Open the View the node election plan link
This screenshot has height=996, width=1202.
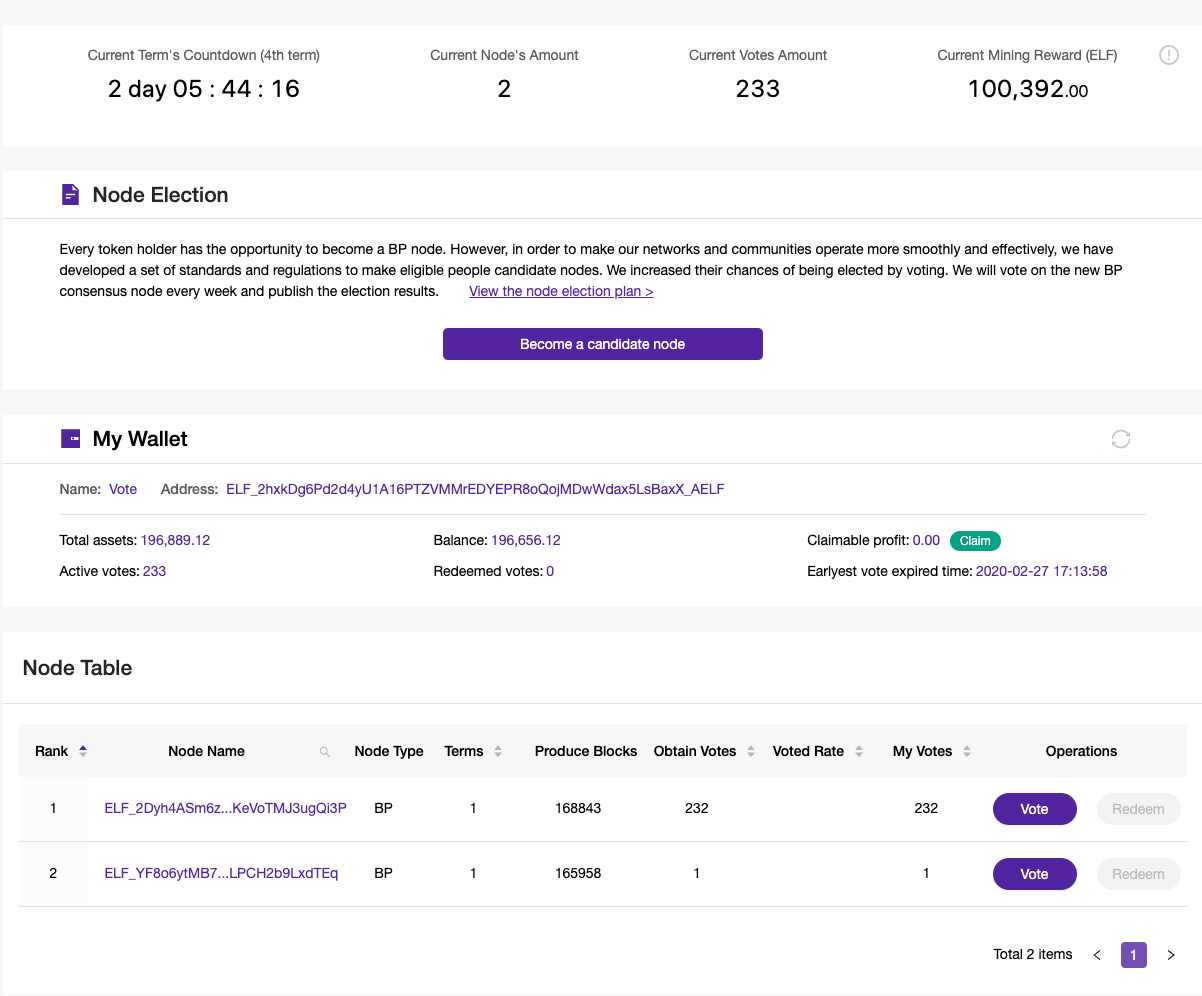(561, 291)
